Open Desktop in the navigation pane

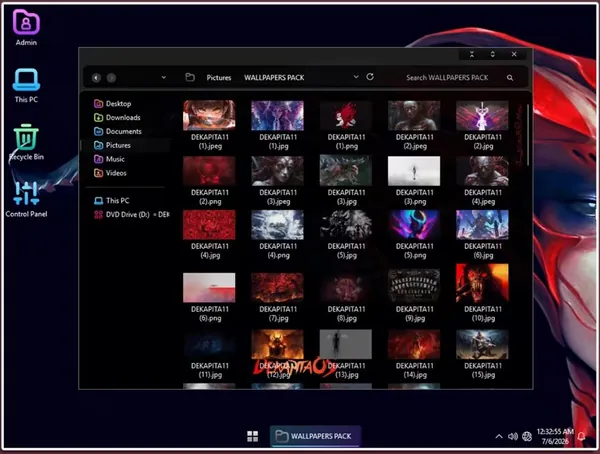112,103
